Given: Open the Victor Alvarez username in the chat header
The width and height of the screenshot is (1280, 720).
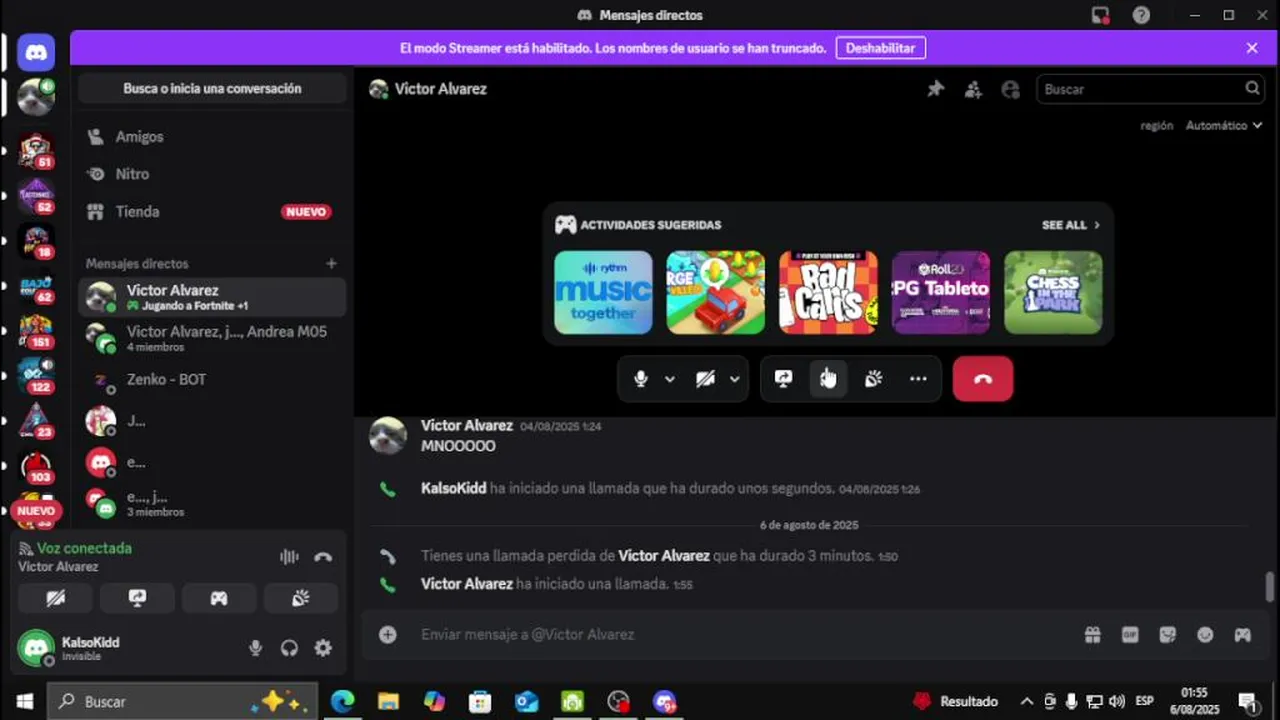Looking at the screenshot, I should coord(440,89).
